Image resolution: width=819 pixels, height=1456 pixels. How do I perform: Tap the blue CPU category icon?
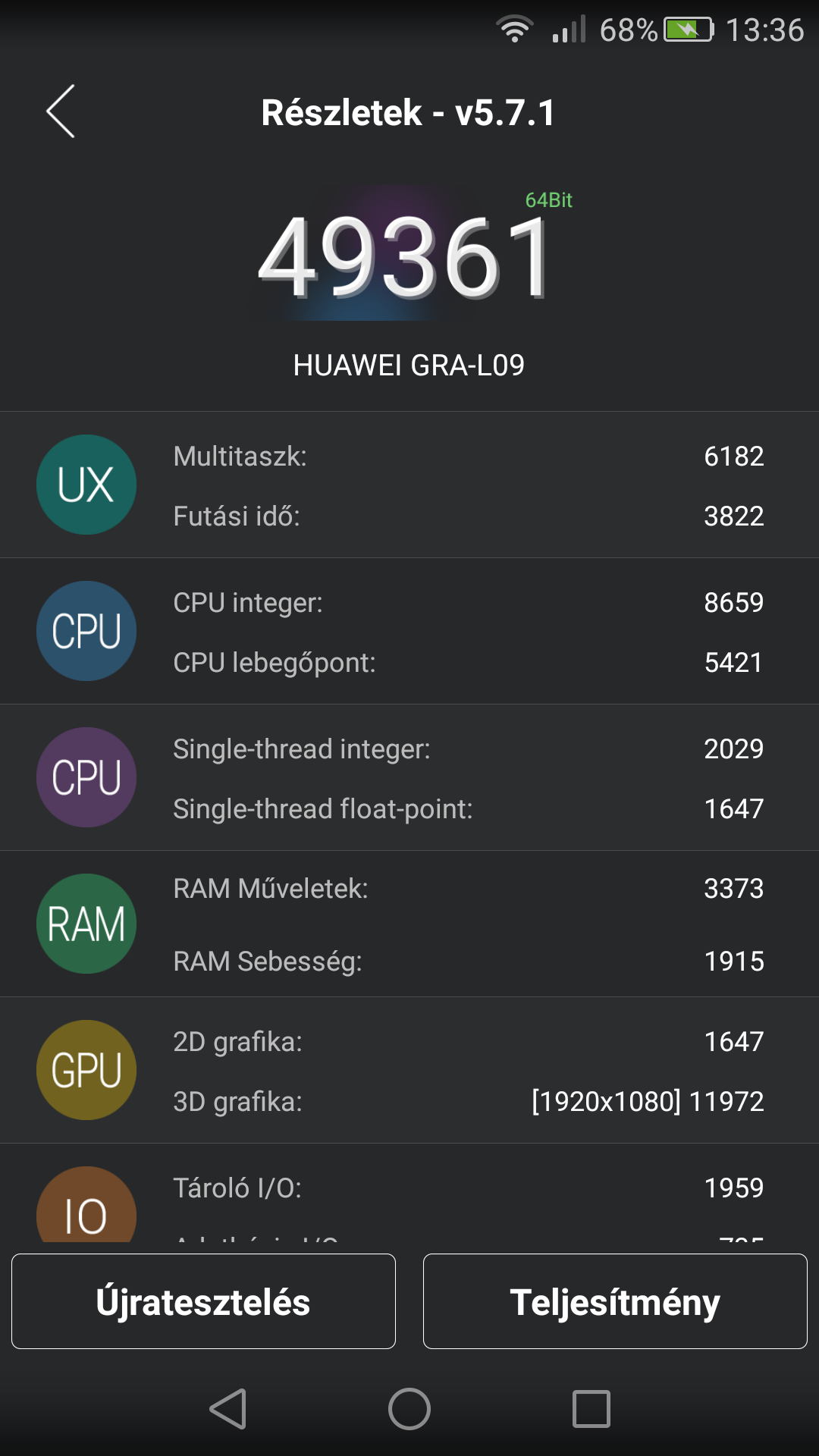pos(86,631)
